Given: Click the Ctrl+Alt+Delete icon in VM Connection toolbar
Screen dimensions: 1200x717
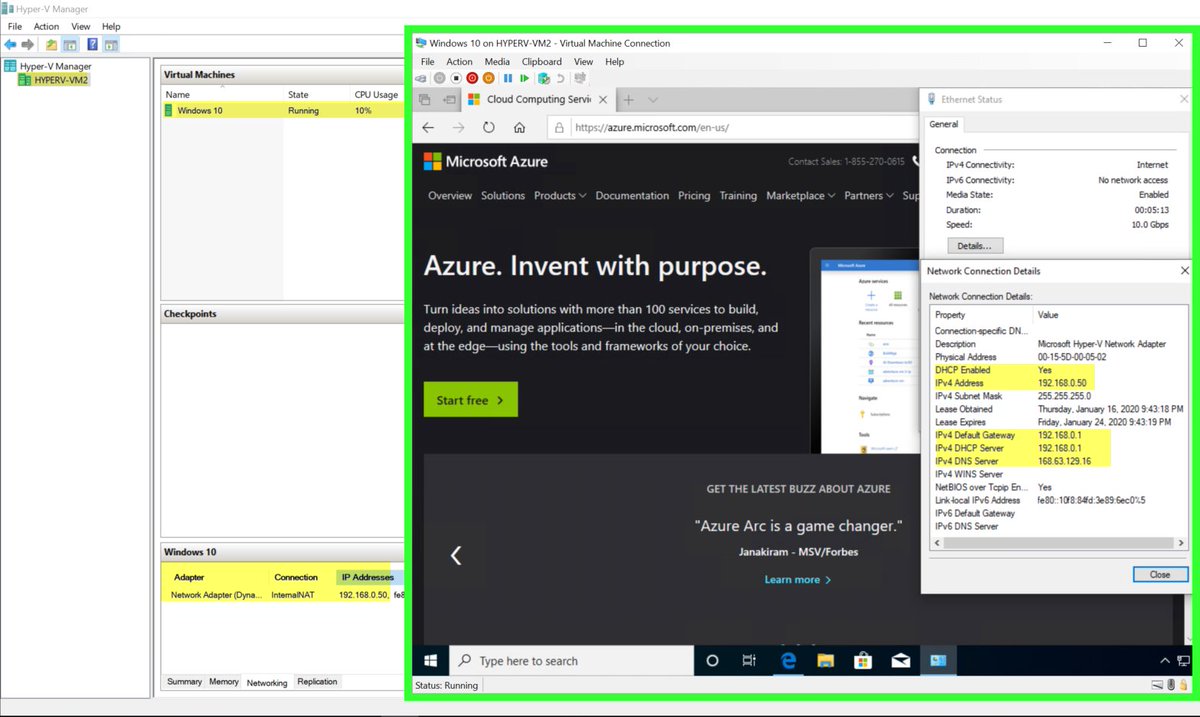Looking at the screenshot, I should [423, 78].
